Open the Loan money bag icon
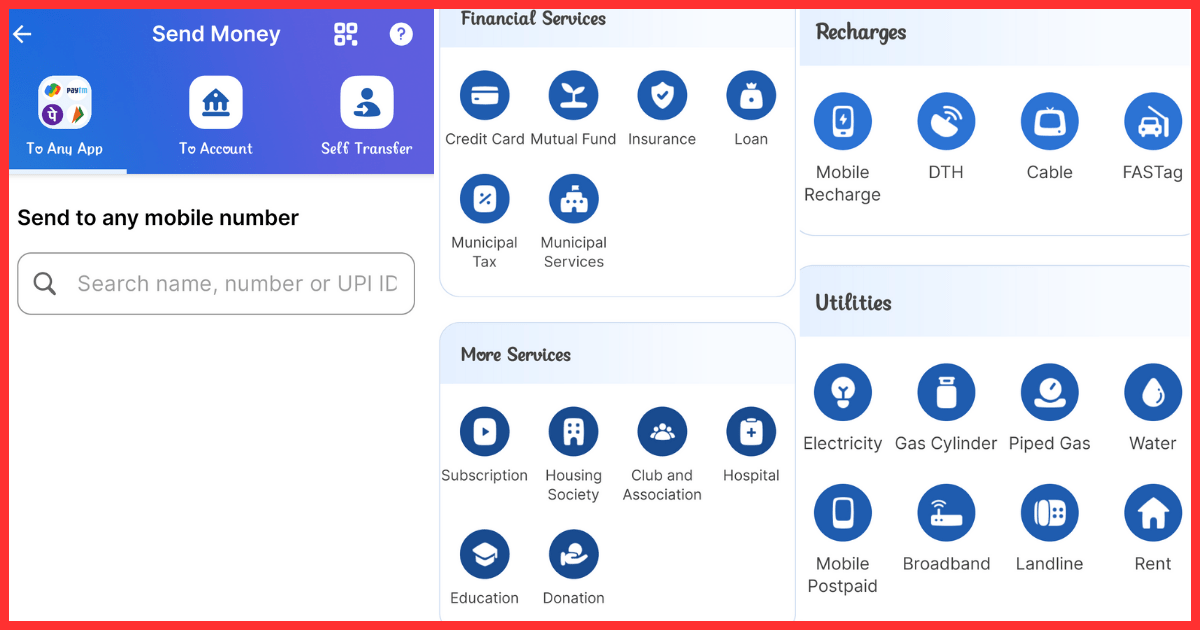 [x=751, y=96]
